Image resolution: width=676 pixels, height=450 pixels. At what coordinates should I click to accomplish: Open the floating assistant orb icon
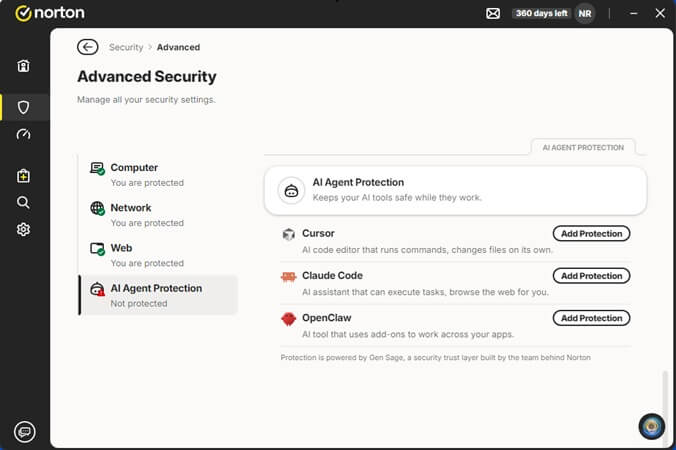[651, 426]
